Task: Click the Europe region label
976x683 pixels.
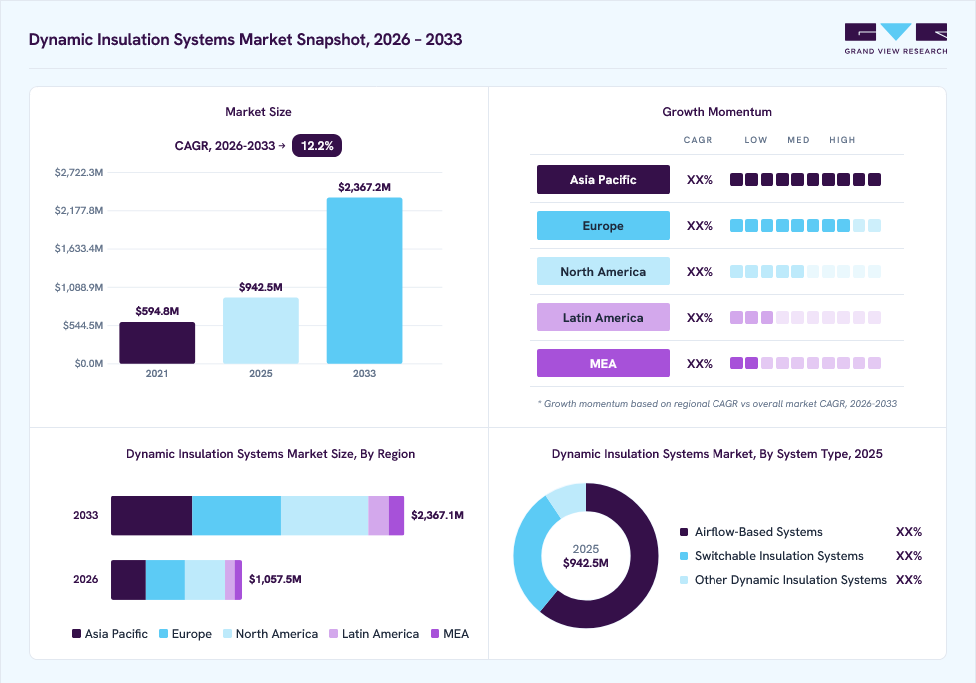Action: pyautogui.click(x=603, y=225)
